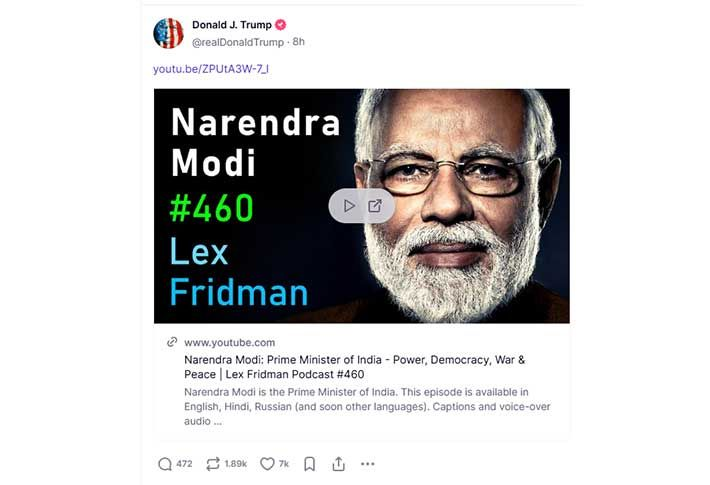
Task: Click the 1.89k ReTruth count
Action: [236, 464]
